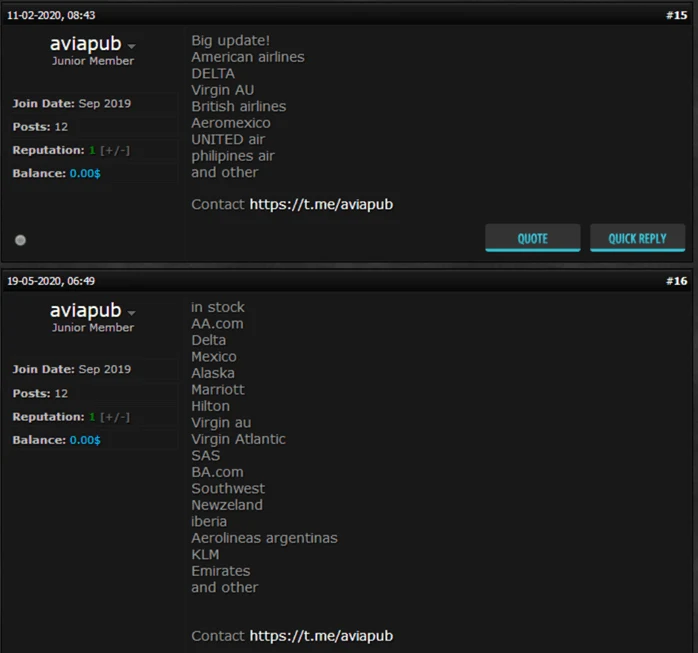Screen dimensions: 698x653
Task: Click the 'DELTA' line in post #15
Action: [x=213, y=73]
